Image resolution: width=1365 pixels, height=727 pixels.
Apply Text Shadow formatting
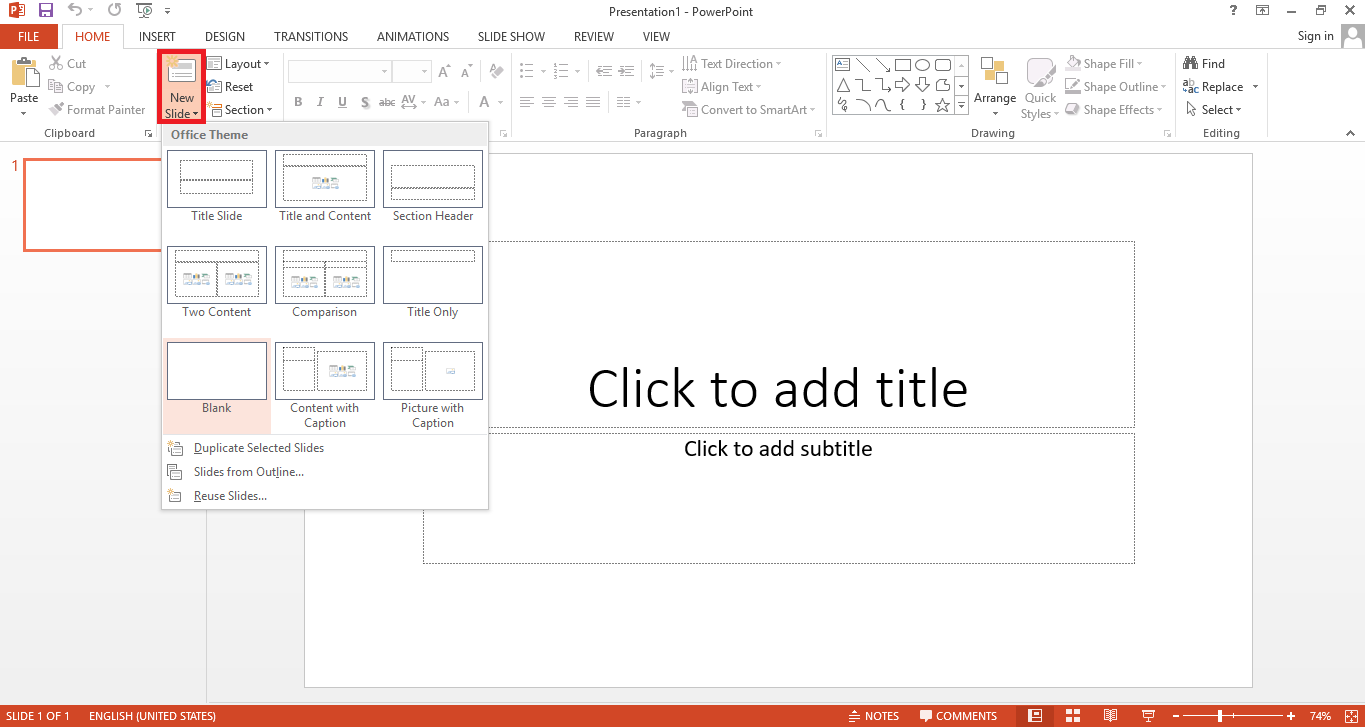coord(364,102)
